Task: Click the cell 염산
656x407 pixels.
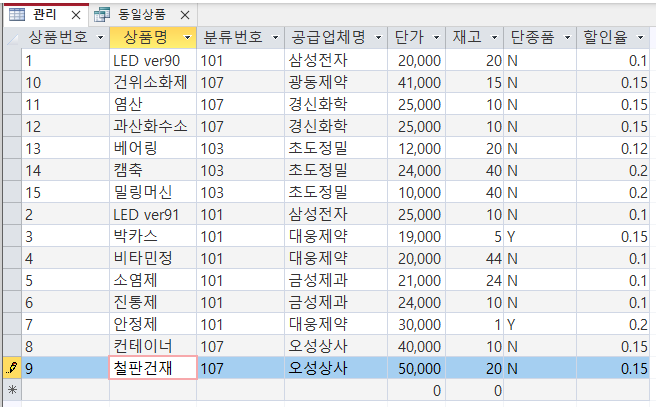Action: click(153, 105)
